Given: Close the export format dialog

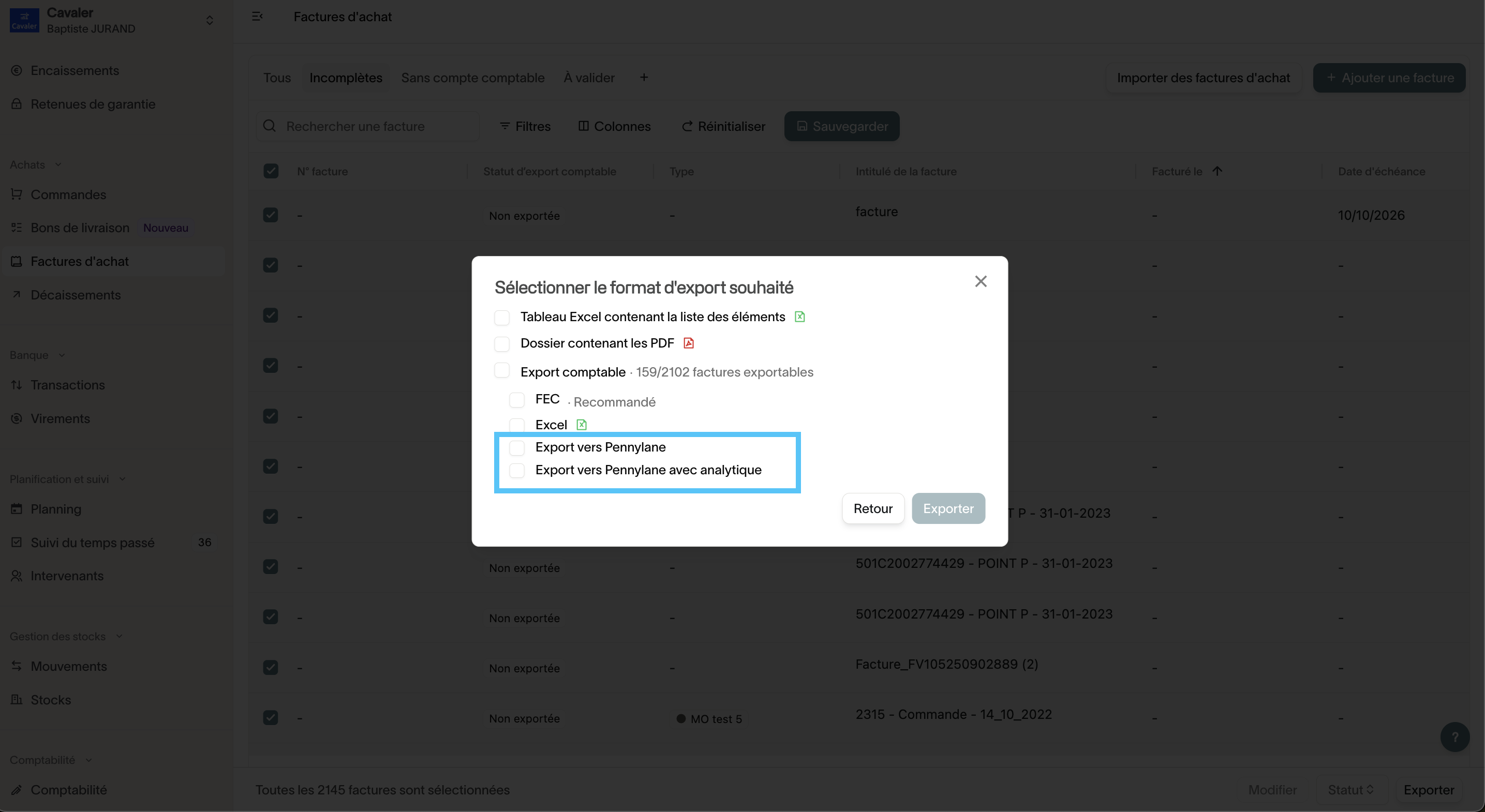Looking at the screenshot, I should pos(981,281).
